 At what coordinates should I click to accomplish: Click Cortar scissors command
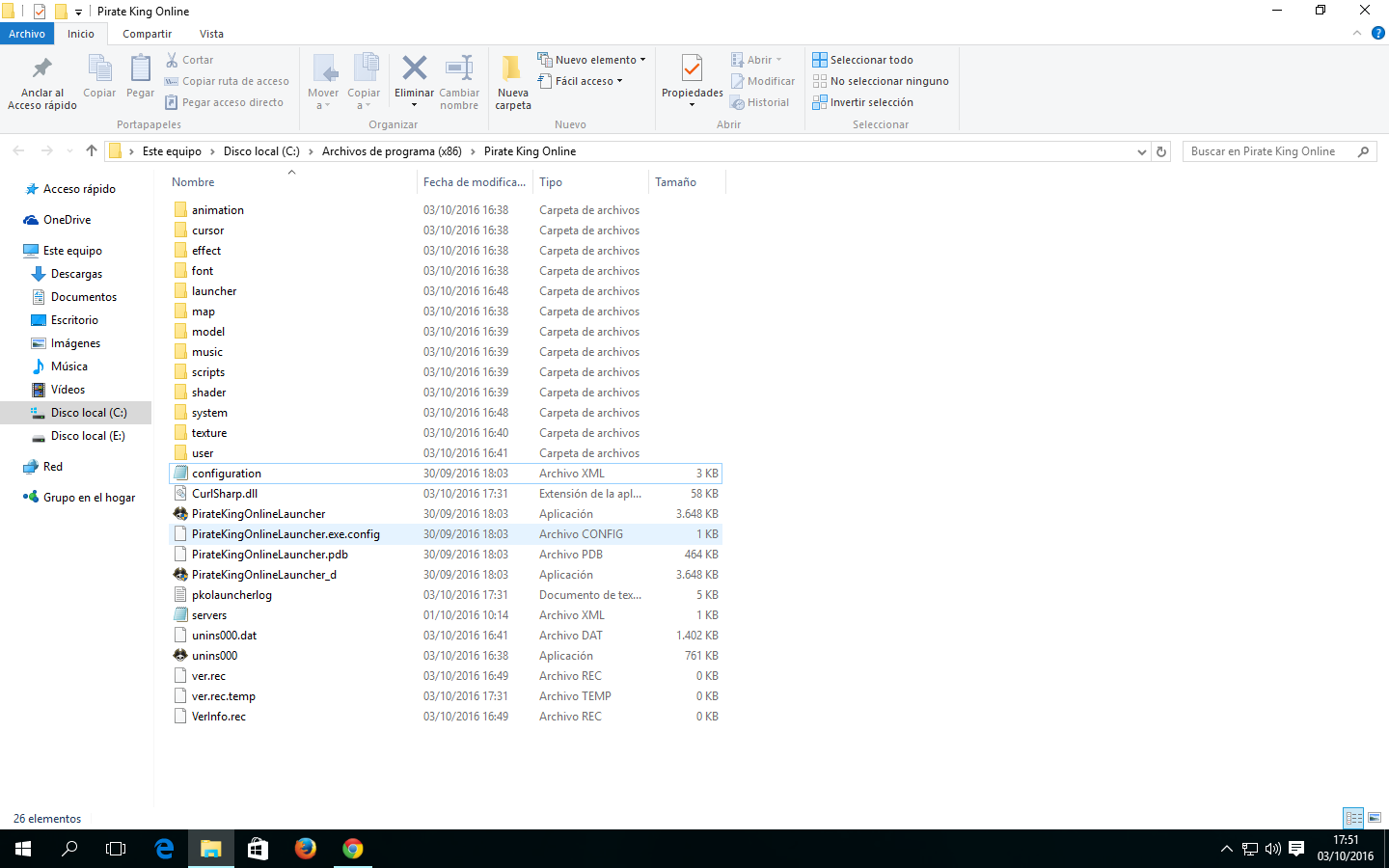tap(189, 60)
